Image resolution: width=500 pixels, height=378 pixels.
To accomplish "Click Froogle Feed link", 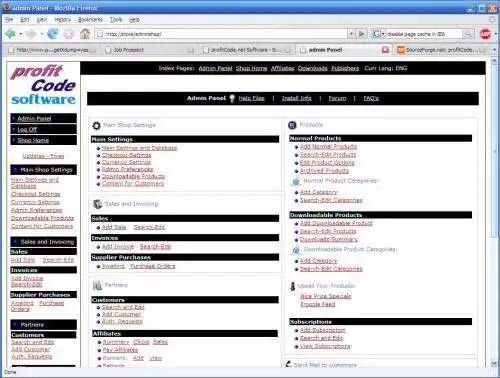I will click(318, 304).
